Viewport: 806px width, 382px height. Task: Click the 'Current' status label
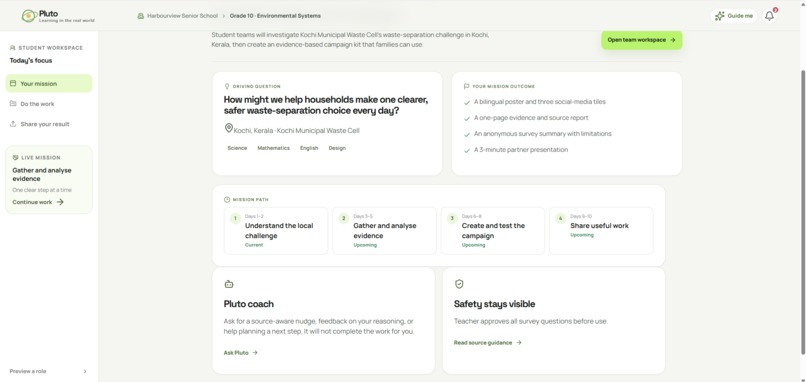click(254, 245)
